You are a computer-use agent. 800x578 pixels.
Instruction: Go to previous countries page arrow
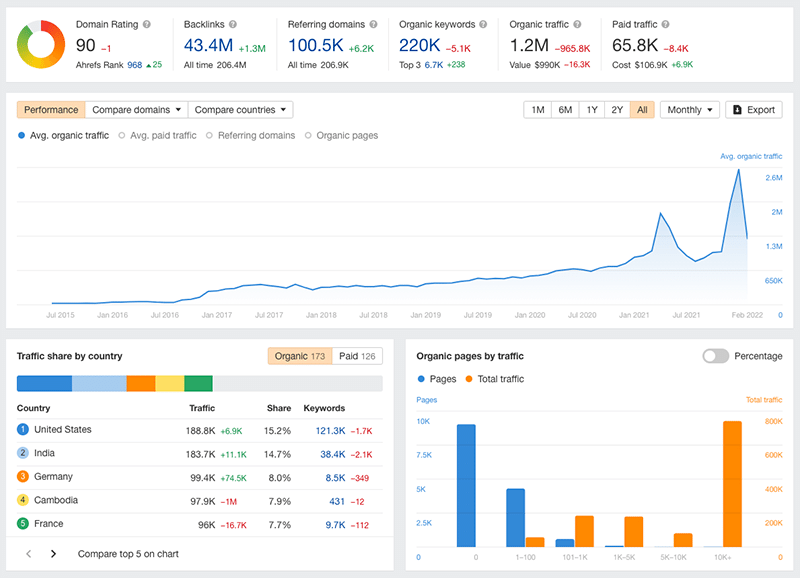tap(29, 554)
